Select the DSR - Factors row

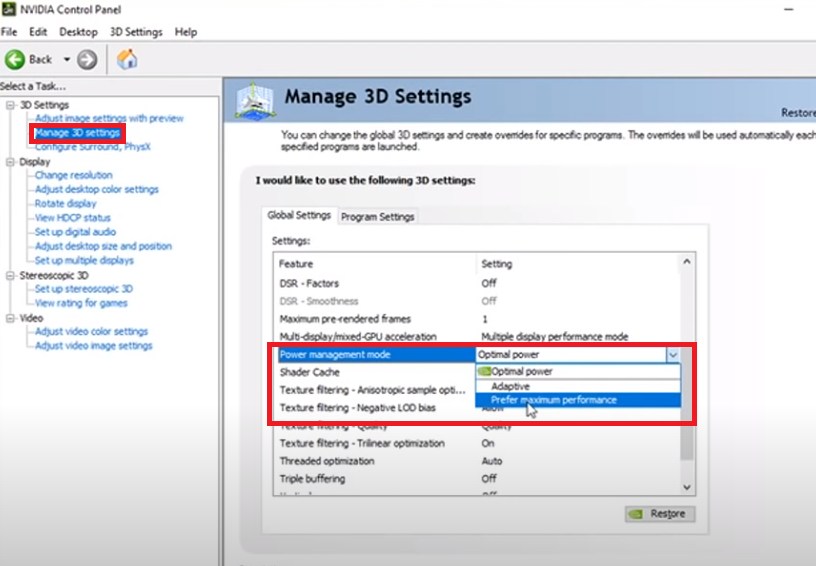(x=476, y=284)
